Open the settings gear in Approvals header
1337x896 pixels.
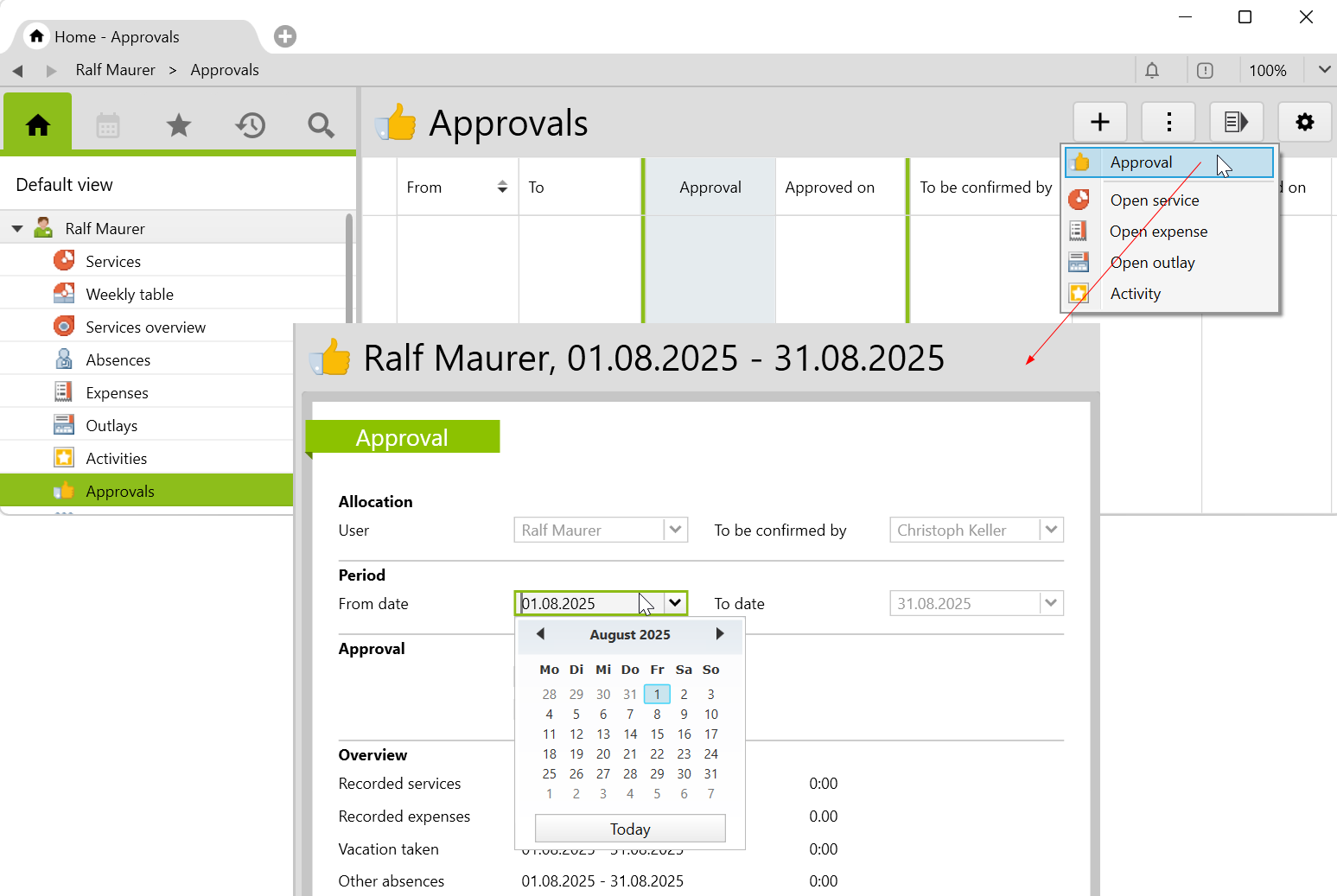(x=1304, y=122)
